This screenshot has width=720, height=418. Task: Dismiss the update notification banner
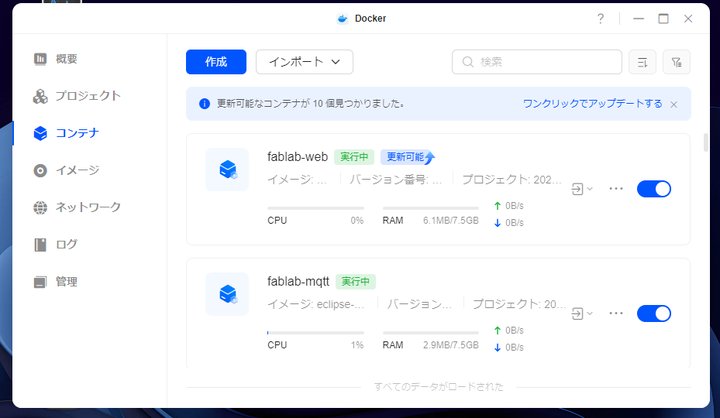click(x=674, y=105)
